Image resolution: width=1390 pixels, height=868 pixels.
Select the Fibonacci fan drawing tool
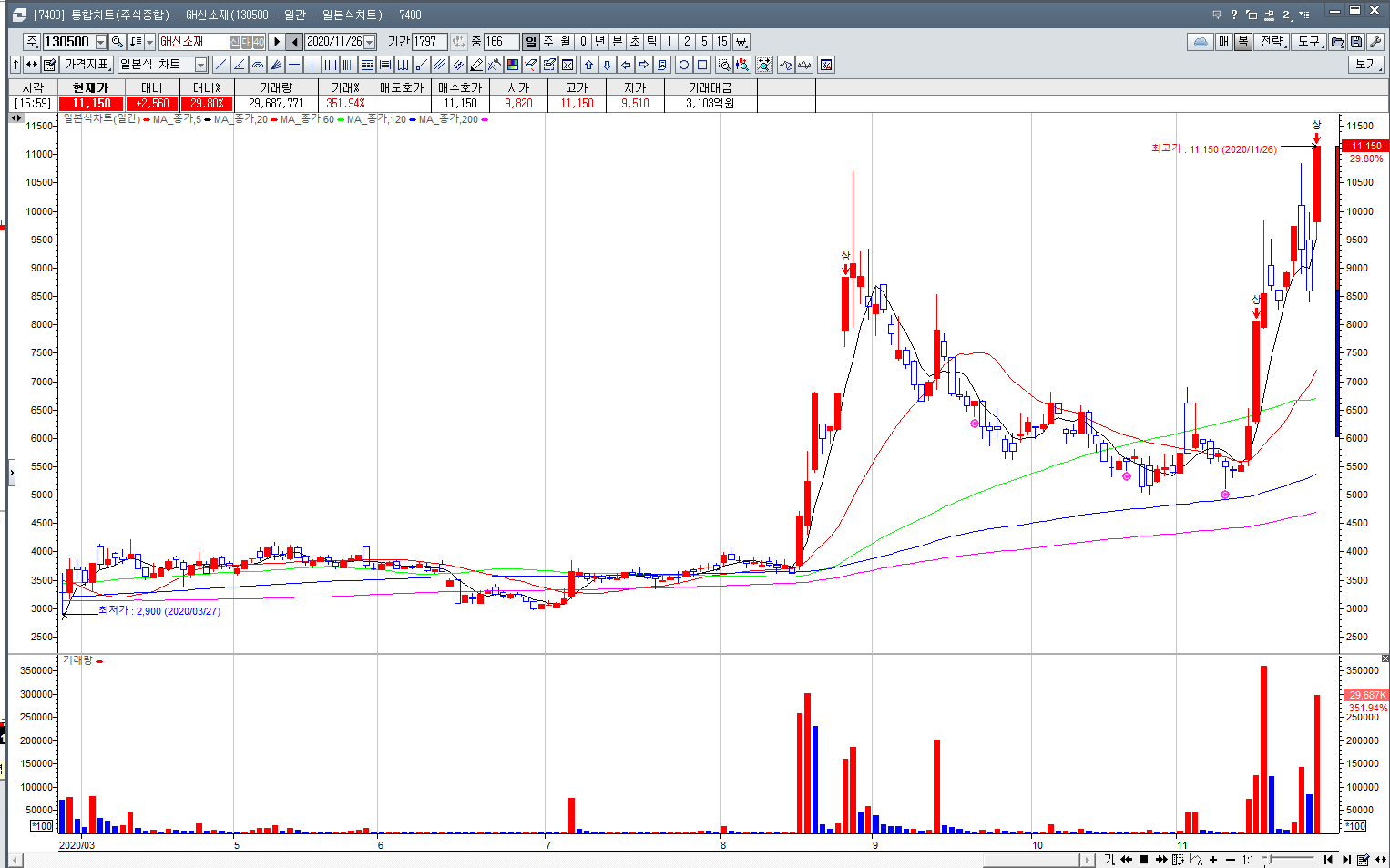tap(276, 65)
